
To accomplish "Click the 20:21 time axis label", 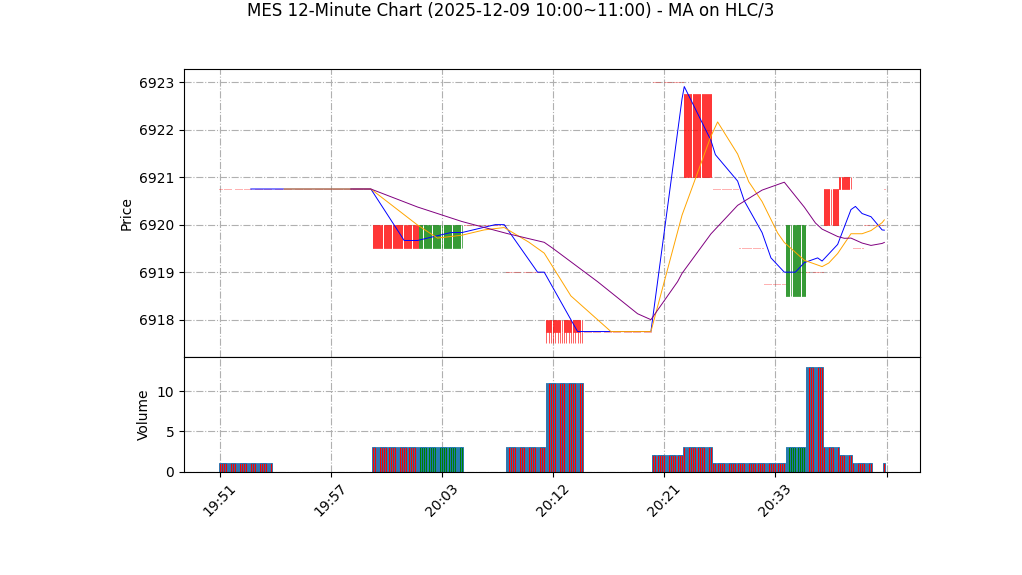I will 663,500.
